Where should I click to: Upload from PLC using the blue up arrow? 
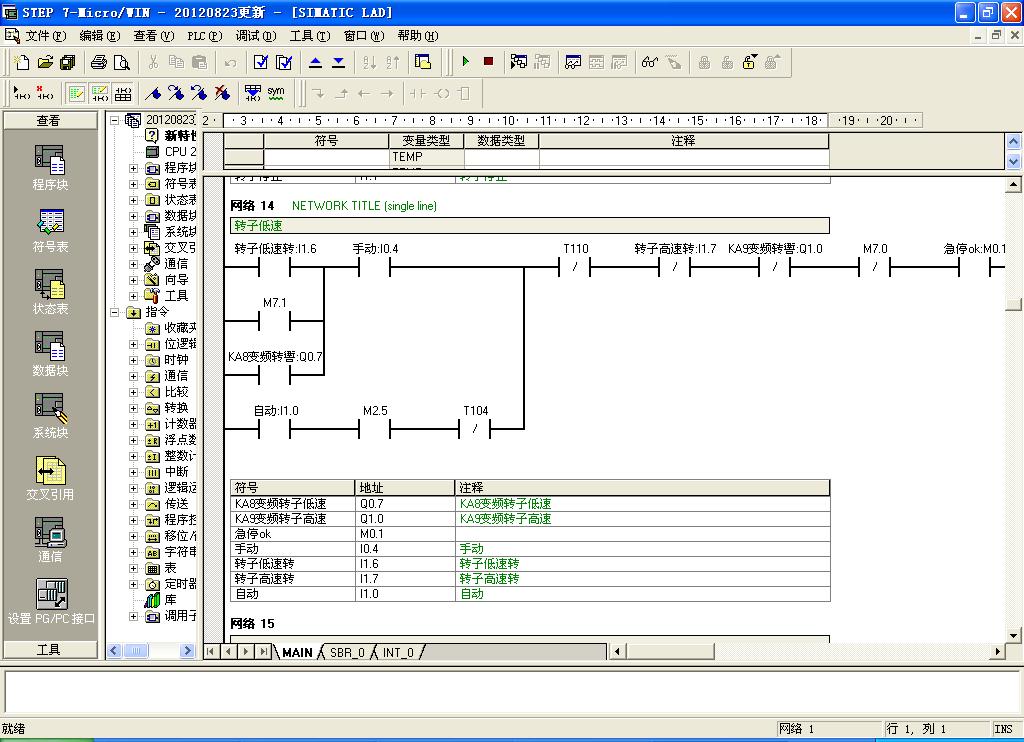pyautogui.click(x=315, y=62)
